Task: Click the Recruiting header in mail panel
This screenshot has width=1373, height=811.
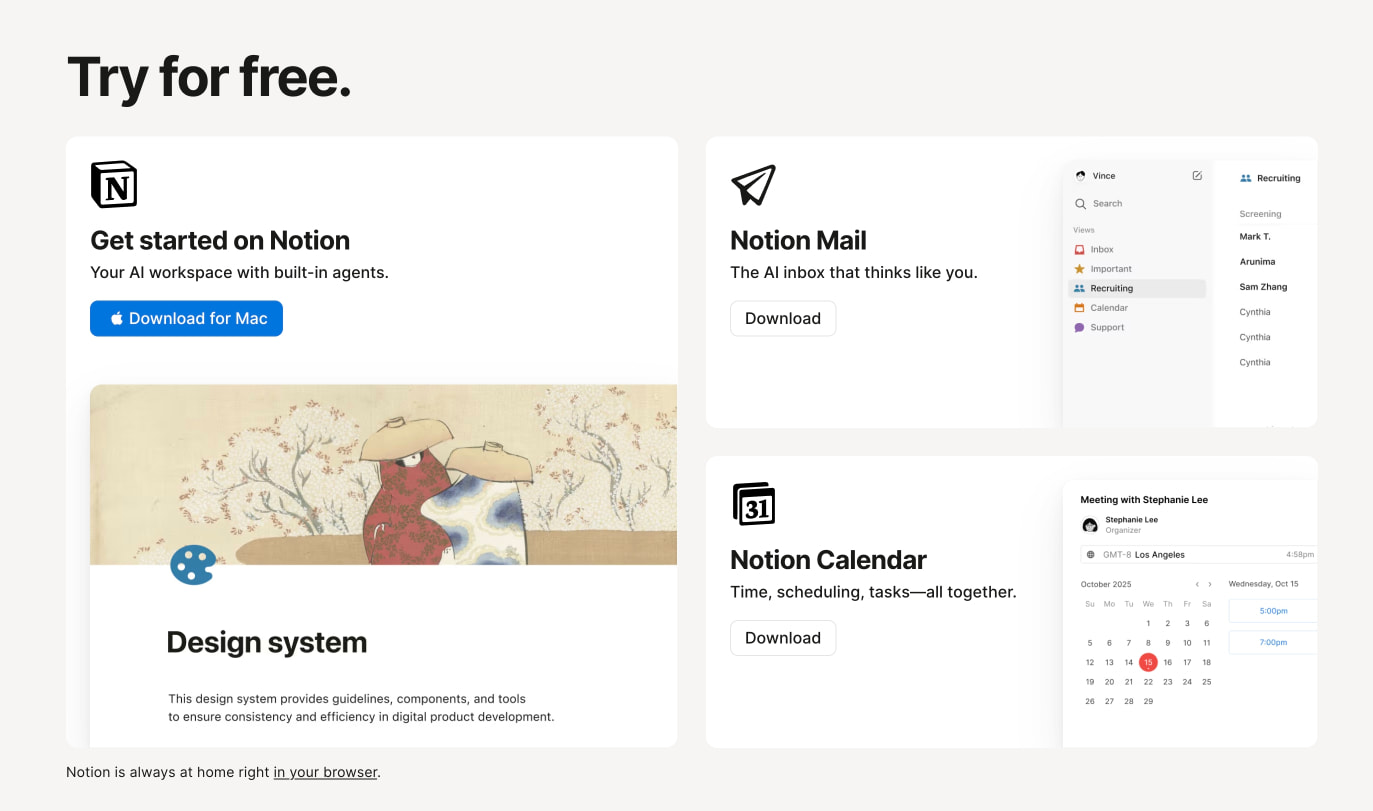Action: [x=1270, y=179]
